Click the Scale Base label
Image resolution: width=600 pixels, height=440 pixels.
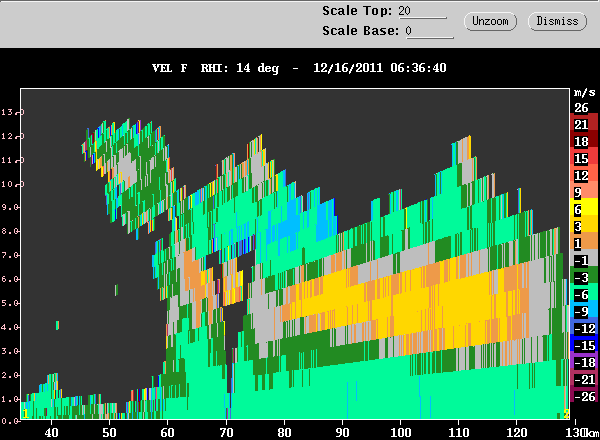[x=360, y=31]
